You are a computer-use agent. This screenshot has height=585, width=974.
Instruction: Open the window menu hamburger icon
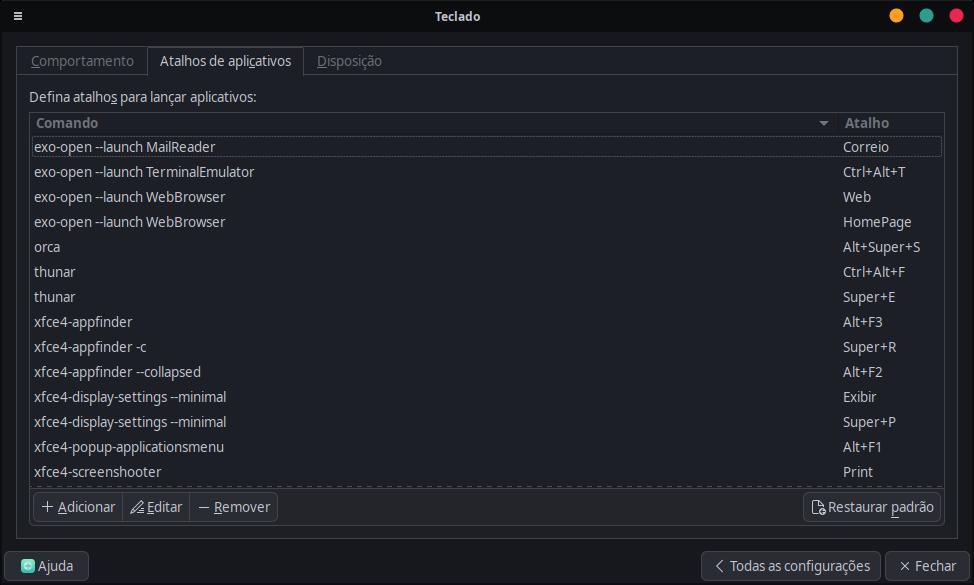click(x=18, y=16)
